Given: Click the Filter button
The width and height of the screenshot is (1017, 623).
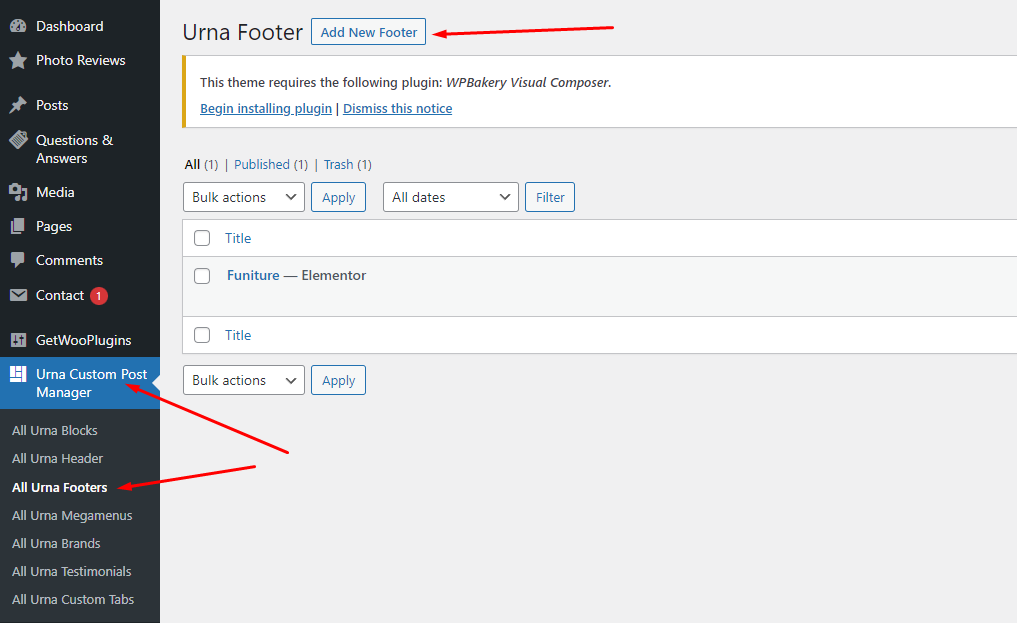Looking at the screenshot, I should pos(550,197).
